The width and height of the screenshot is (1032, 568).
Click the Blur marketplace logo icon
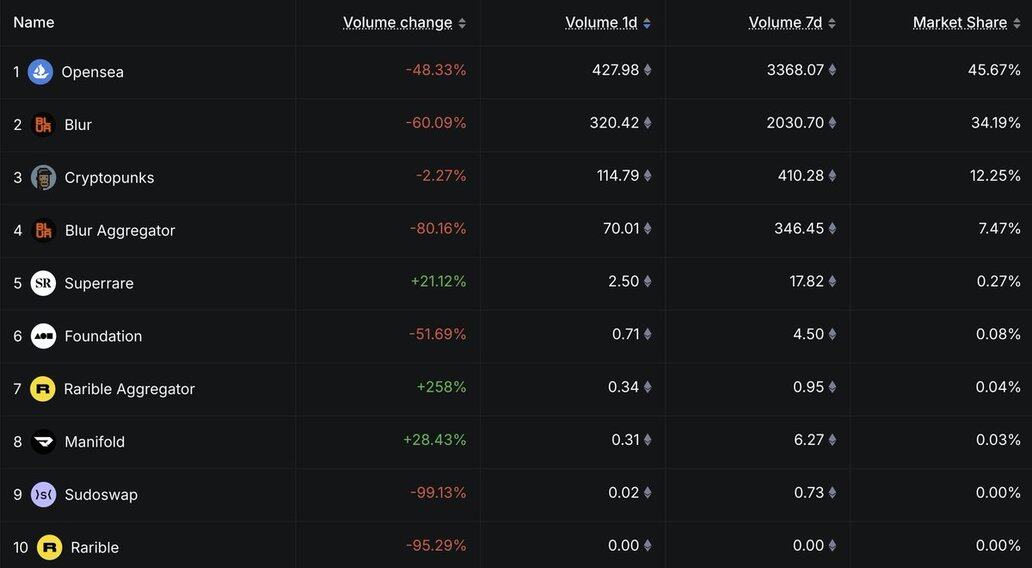click(43, 125)
